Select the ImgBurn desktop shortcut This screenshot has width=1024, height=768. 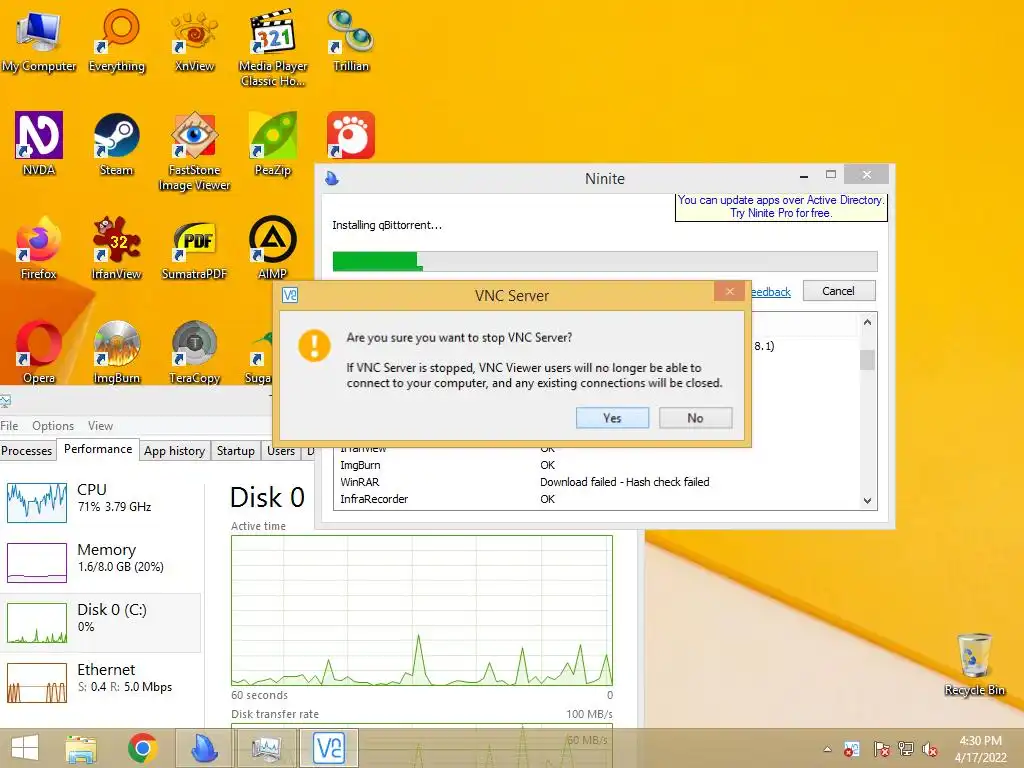pos(117,352)
